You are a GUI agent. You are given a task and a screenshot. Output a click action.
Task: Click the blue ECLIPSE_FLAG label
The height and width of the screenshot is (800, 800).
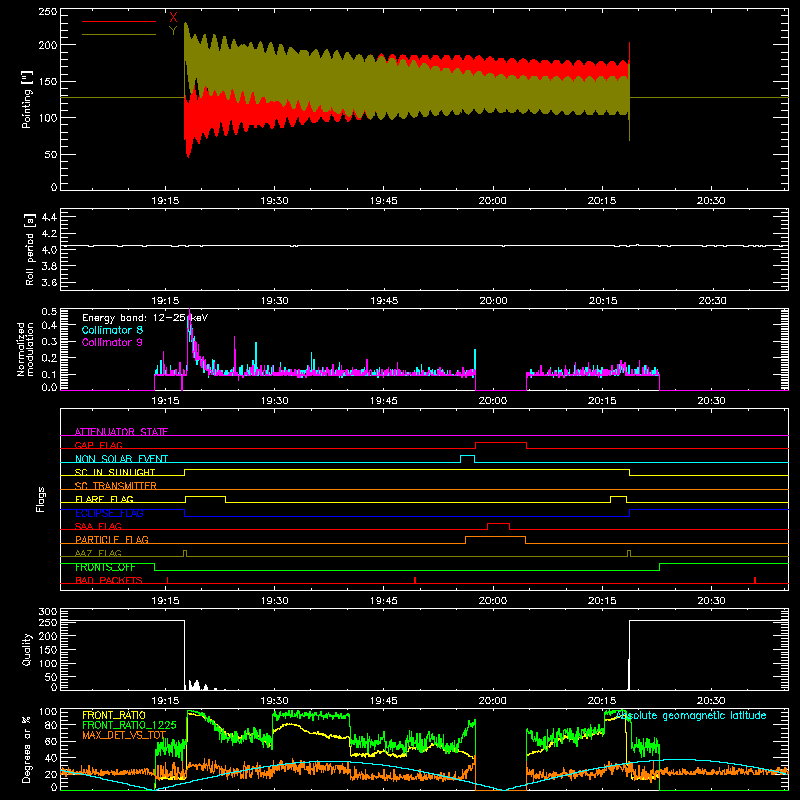click(x=109, y=513)
